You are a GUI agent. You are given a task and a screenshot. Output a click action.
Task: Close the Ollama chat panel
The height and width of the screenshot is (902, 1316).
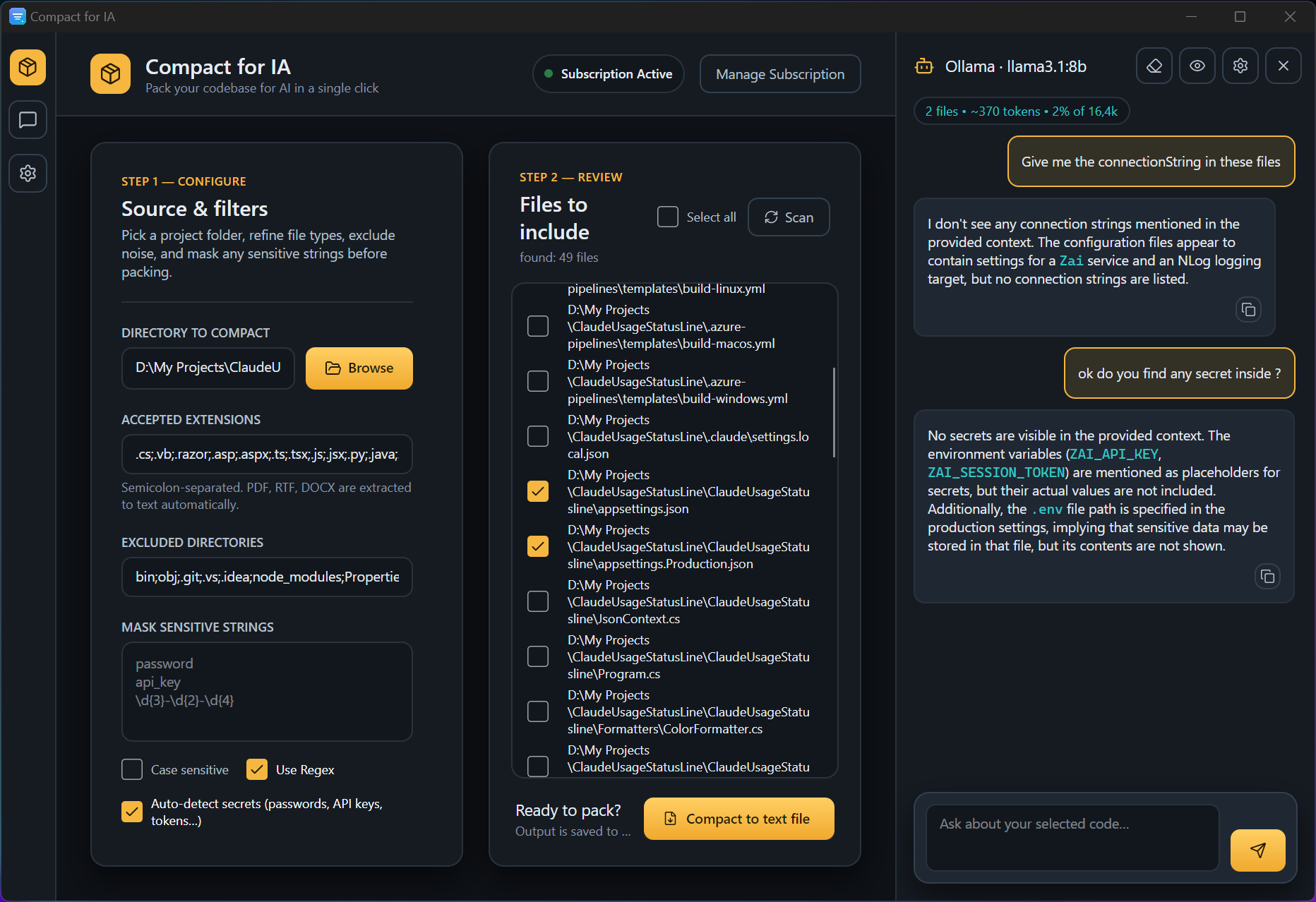coord(1284,66)
